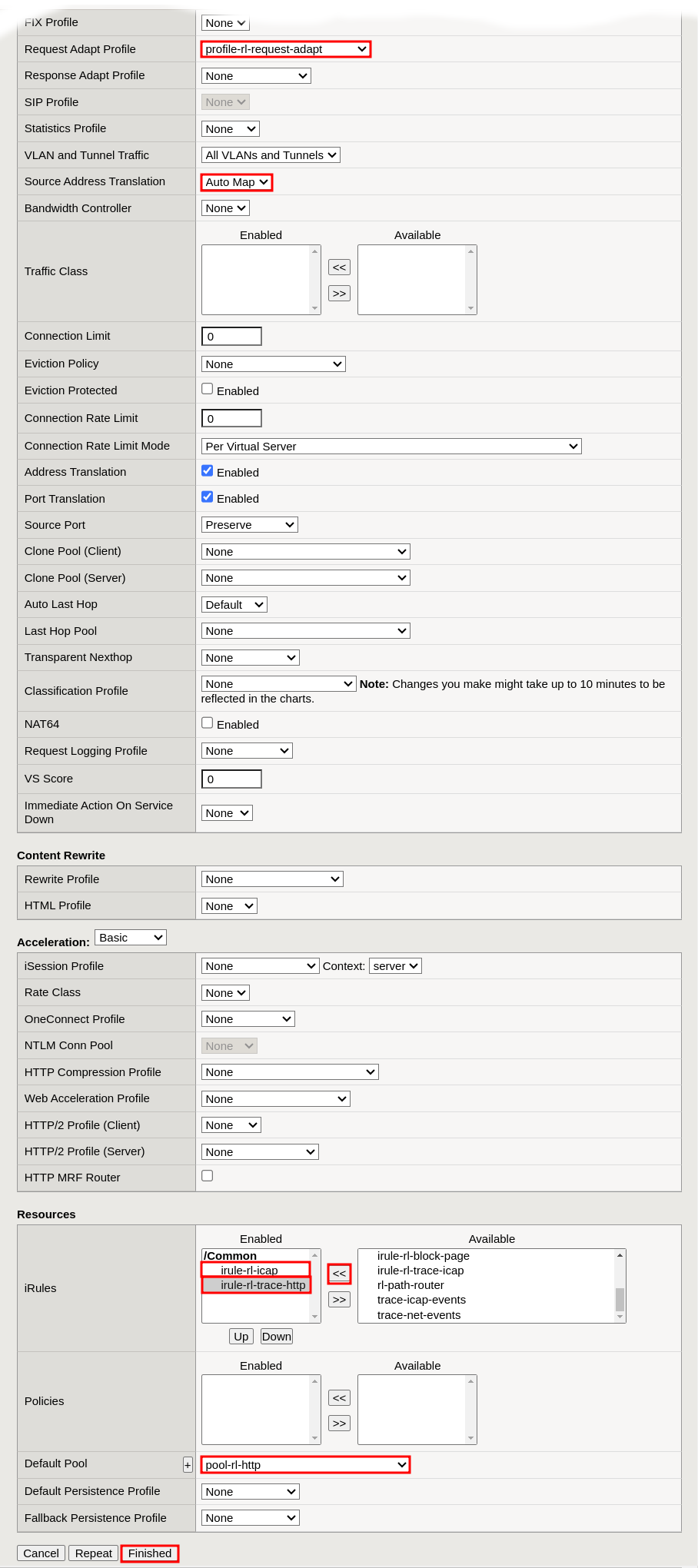Open Source Address Translation dropdown
This screenshot has height=1568, width=698.
pyautogui.click(x=237, y=182)
